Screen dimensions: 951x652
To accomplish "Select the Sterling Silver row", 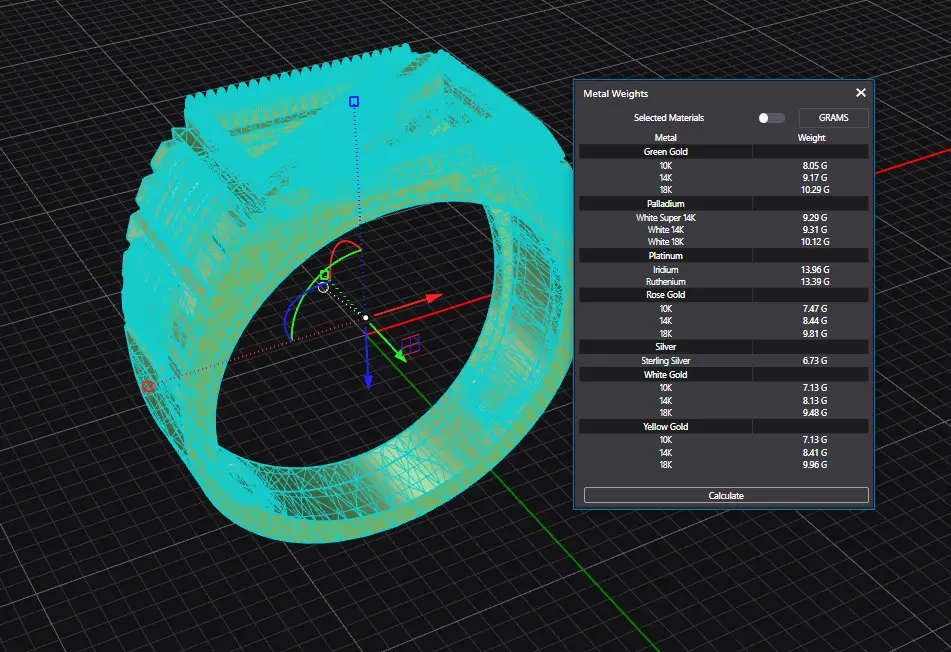I will [x=665, y=360].
